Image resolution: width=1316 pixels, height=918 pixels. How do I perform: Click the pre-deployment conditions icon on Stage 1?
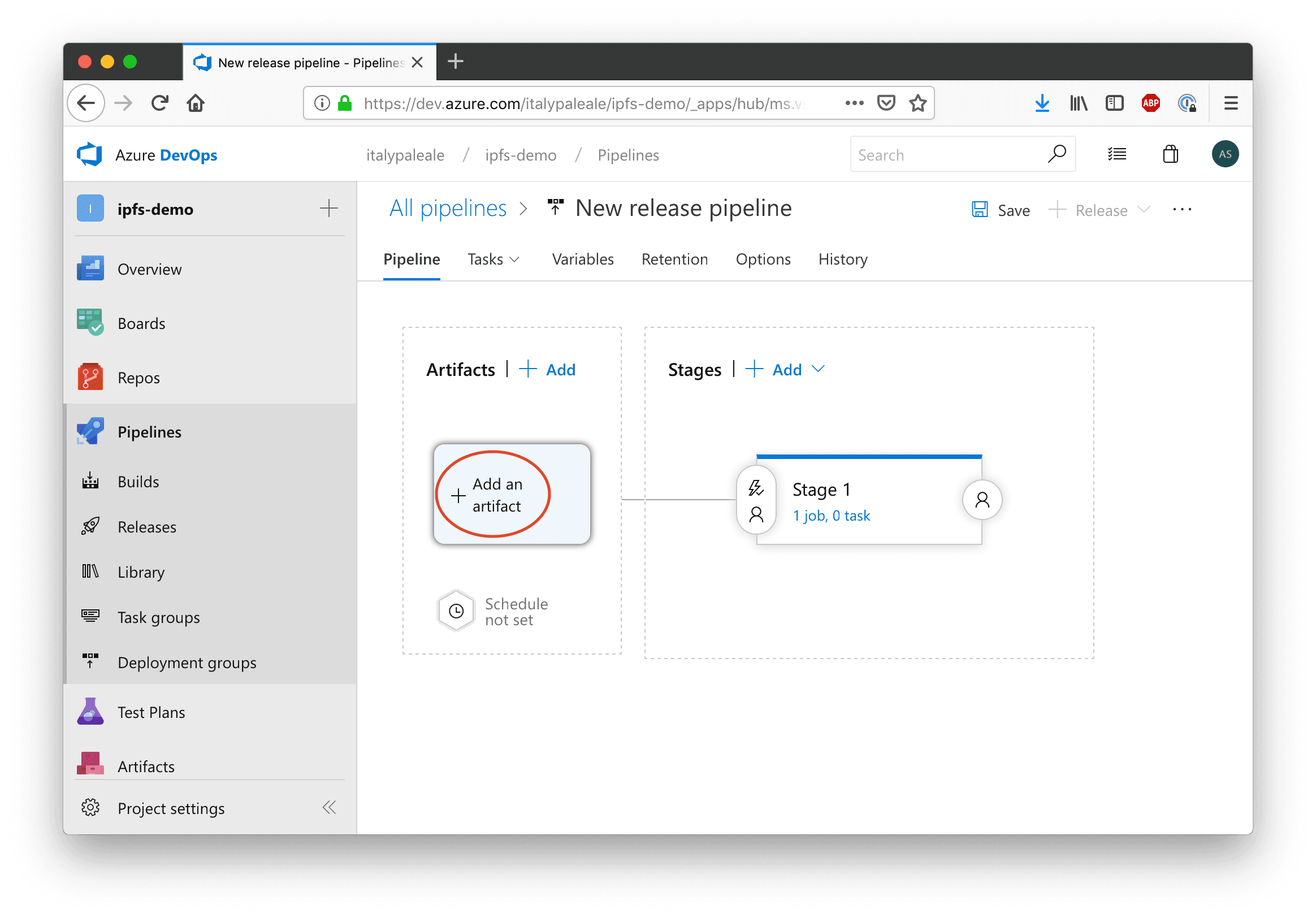756,501
